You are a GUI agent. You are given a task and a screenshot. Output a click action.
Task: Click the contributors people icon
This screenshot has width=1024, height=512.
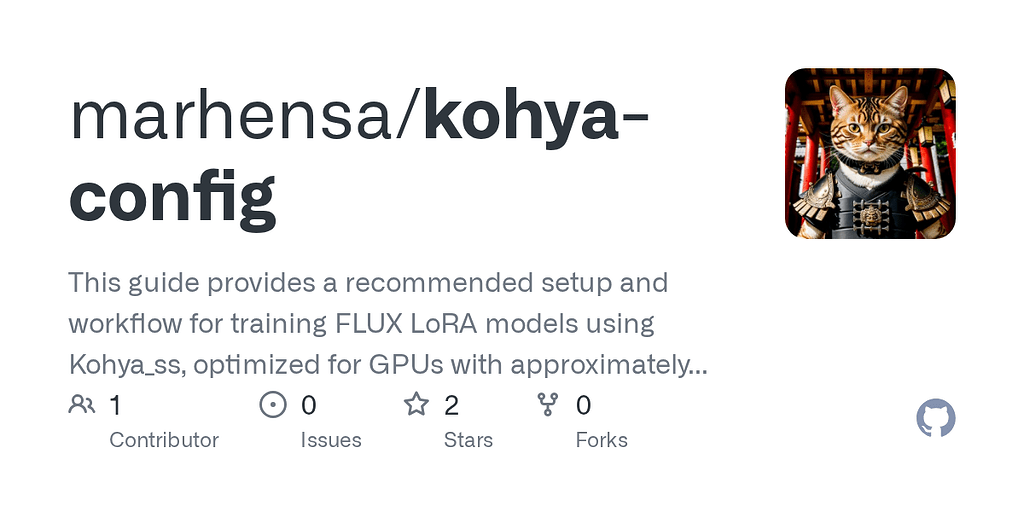pyautogui.click(x=81, y=405)
